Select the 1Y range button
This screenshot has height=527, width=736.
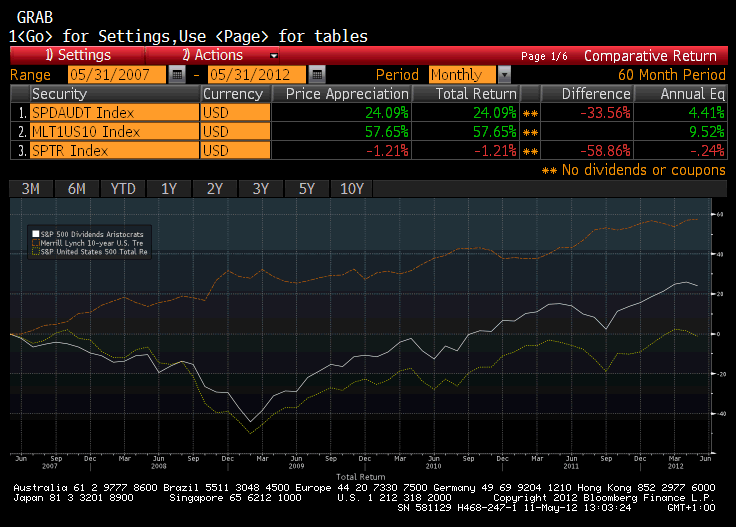(x=169, y=189)
